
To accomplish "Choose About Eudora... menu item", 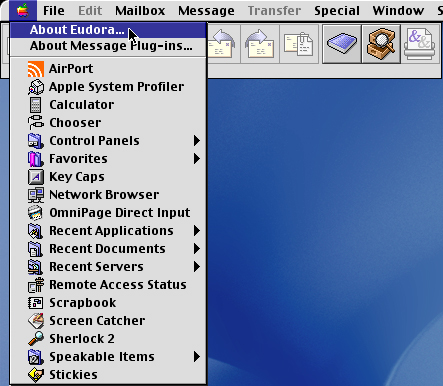I will [108, 30].
